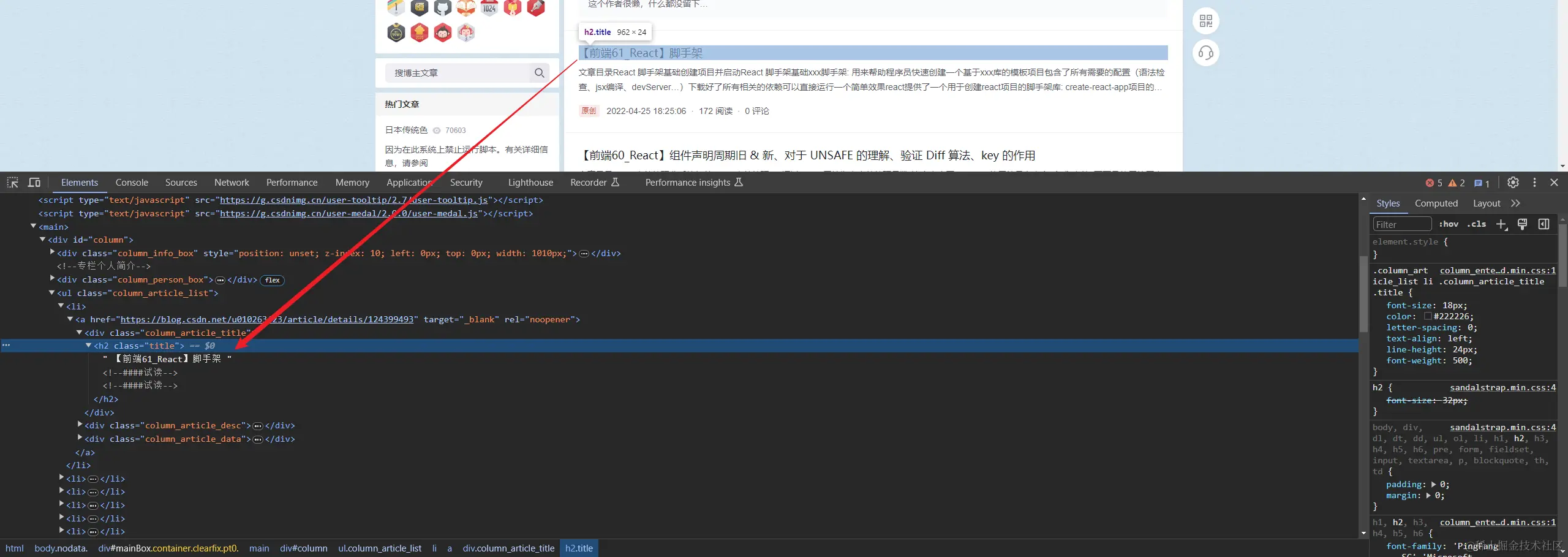Open the Security tab
The height and width of the screenshot is (557, 1568).
466,183
